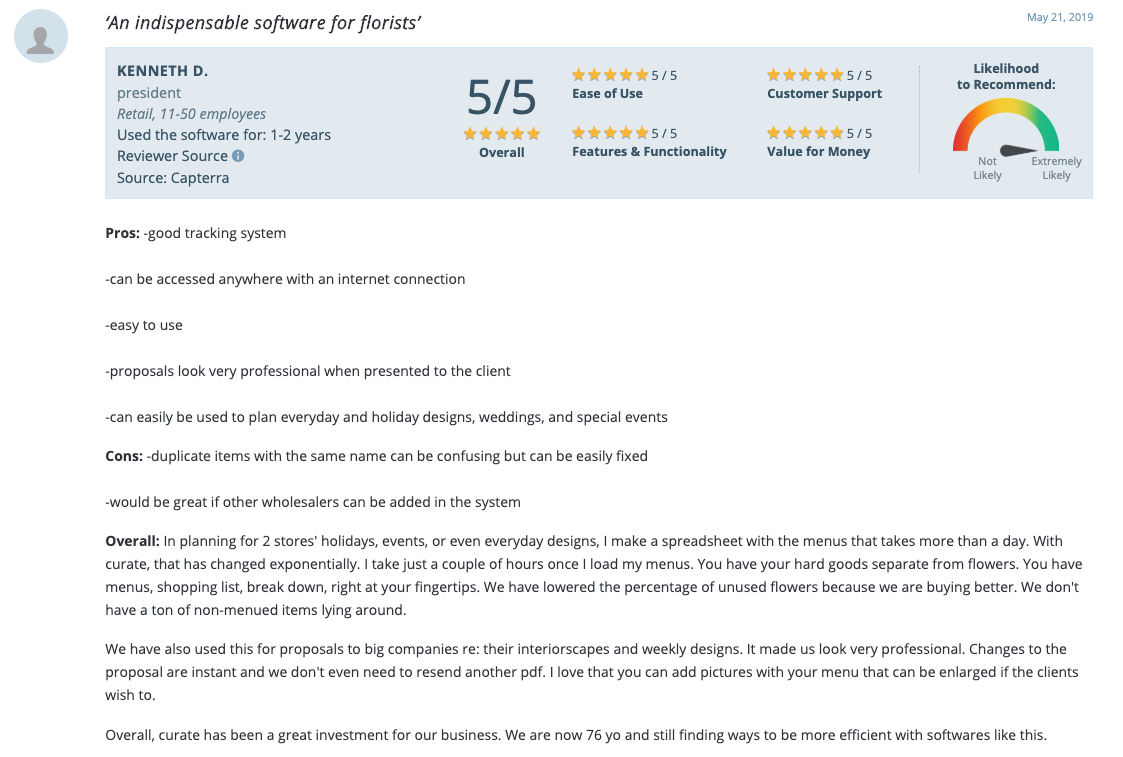Click the 'Not Likely' gauge label
The image size is (1123, 757).
[987, 168]
